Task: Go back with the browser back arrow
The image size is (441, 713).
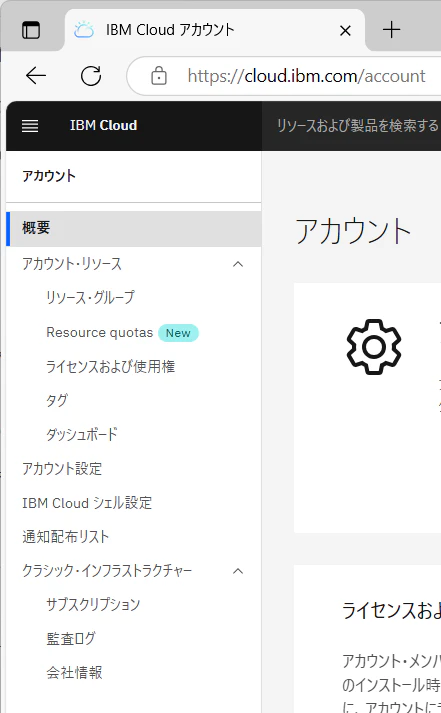Action: coord(36,75)
